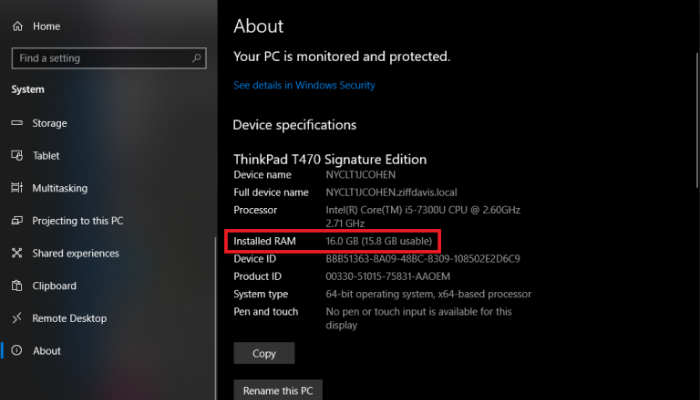Go to Multitasking settings
The width and height of the screenshot is (700, 400).
[x=60, y=188]
